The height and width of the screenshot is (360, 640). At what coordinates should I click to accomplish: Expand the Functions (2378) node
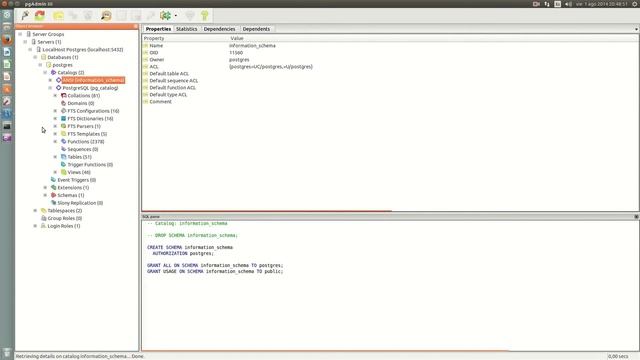(x=56, y=142)
